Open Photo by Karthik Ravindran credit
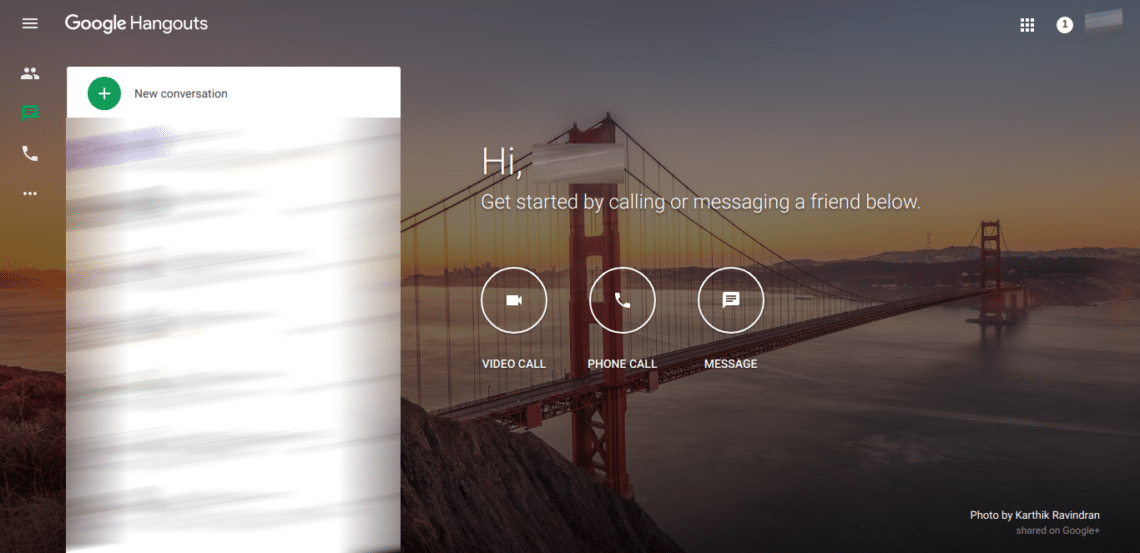Viewport: 1140px width, 553px height. 1035,515
